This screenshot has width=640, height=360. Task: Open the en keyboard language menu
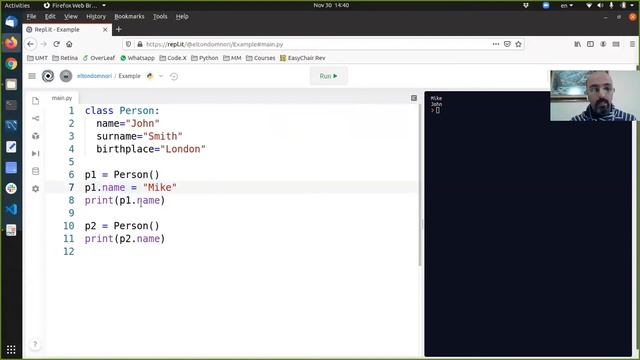click(567, 5)
